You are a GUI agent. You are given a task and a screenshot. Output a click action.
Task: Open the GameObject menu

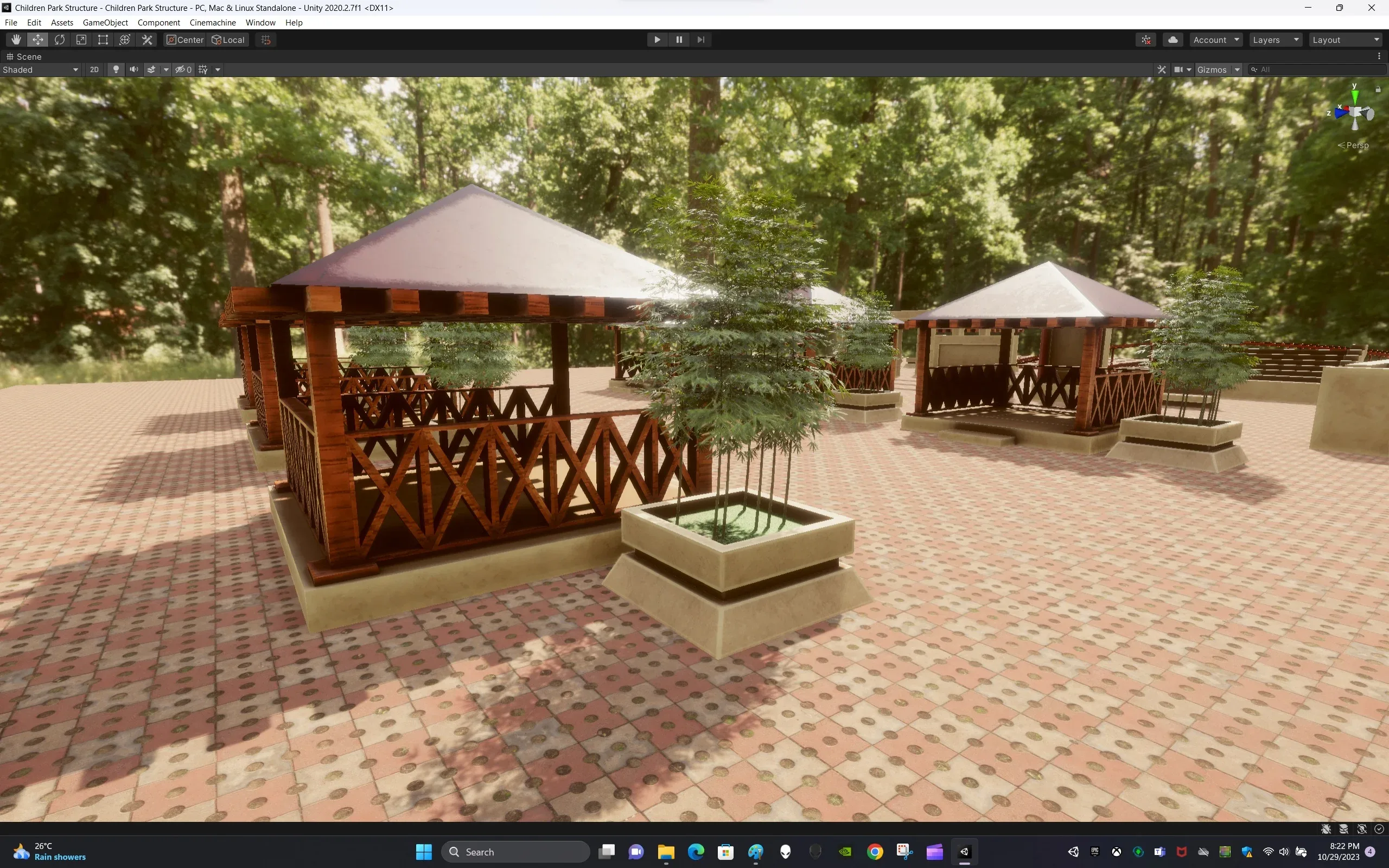point(105,22)
